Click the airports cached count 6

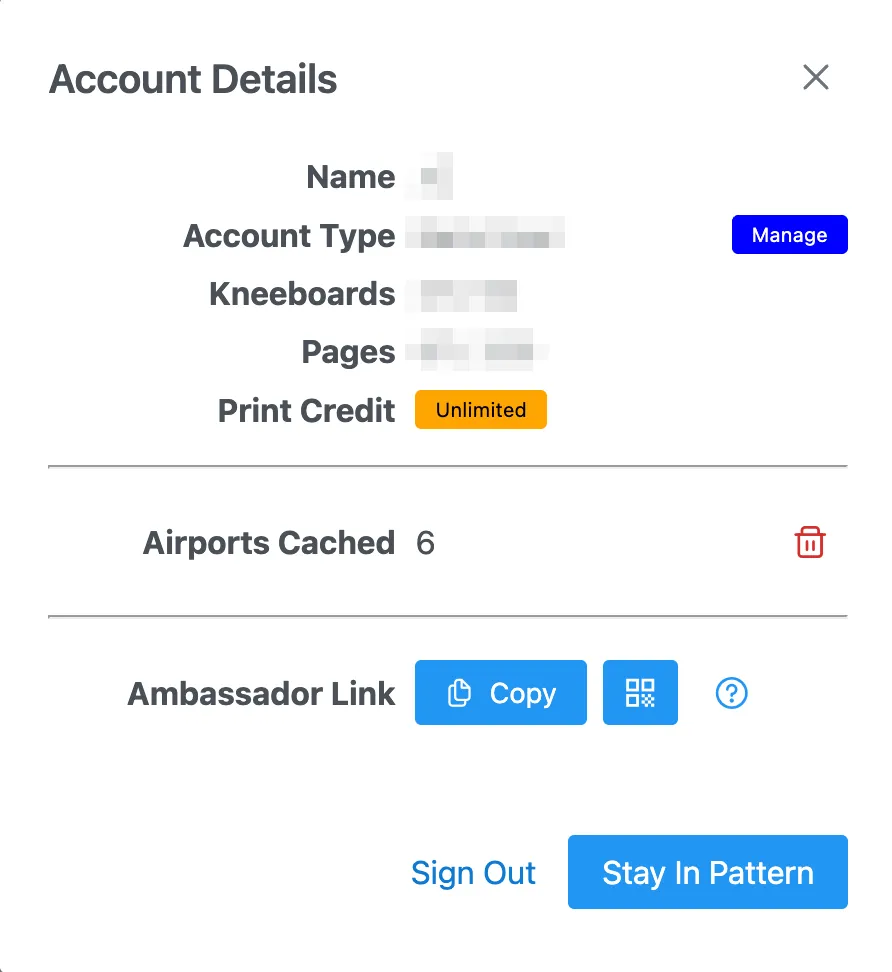pos(425,543)
